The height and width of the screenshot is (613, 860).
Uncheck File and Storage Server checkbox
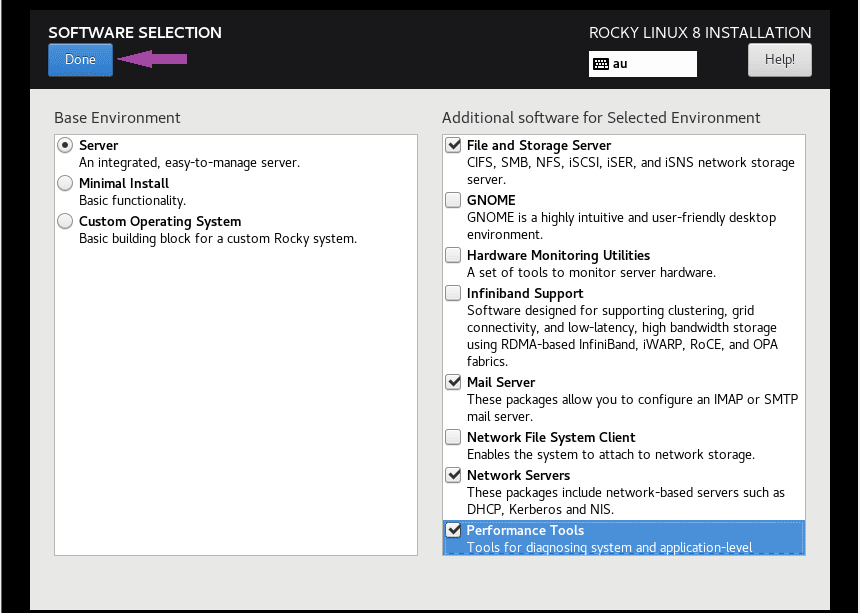point(453,145)
